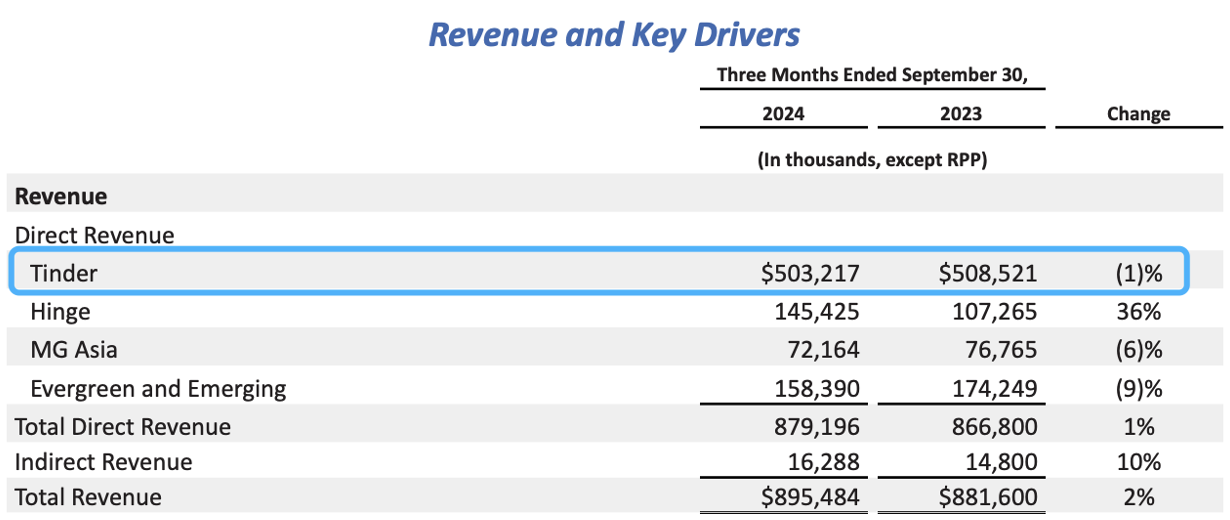The height and width of the screenshot is (520, 1230).
Task: Click the Change column header
Action: pyautogui.click(x=1138, y=114)
